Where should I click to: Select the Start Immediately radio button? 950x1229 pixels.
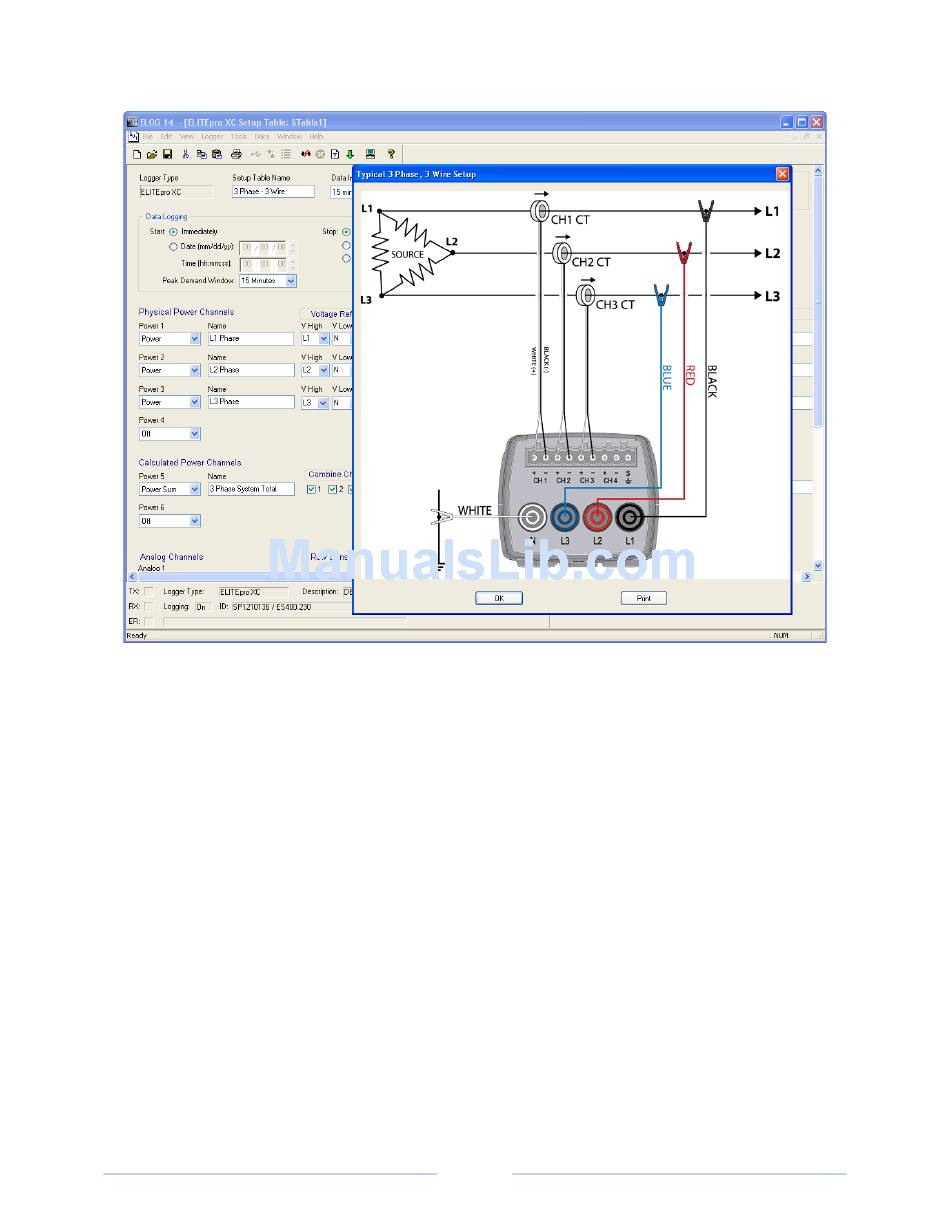click(x=173, y=231)
